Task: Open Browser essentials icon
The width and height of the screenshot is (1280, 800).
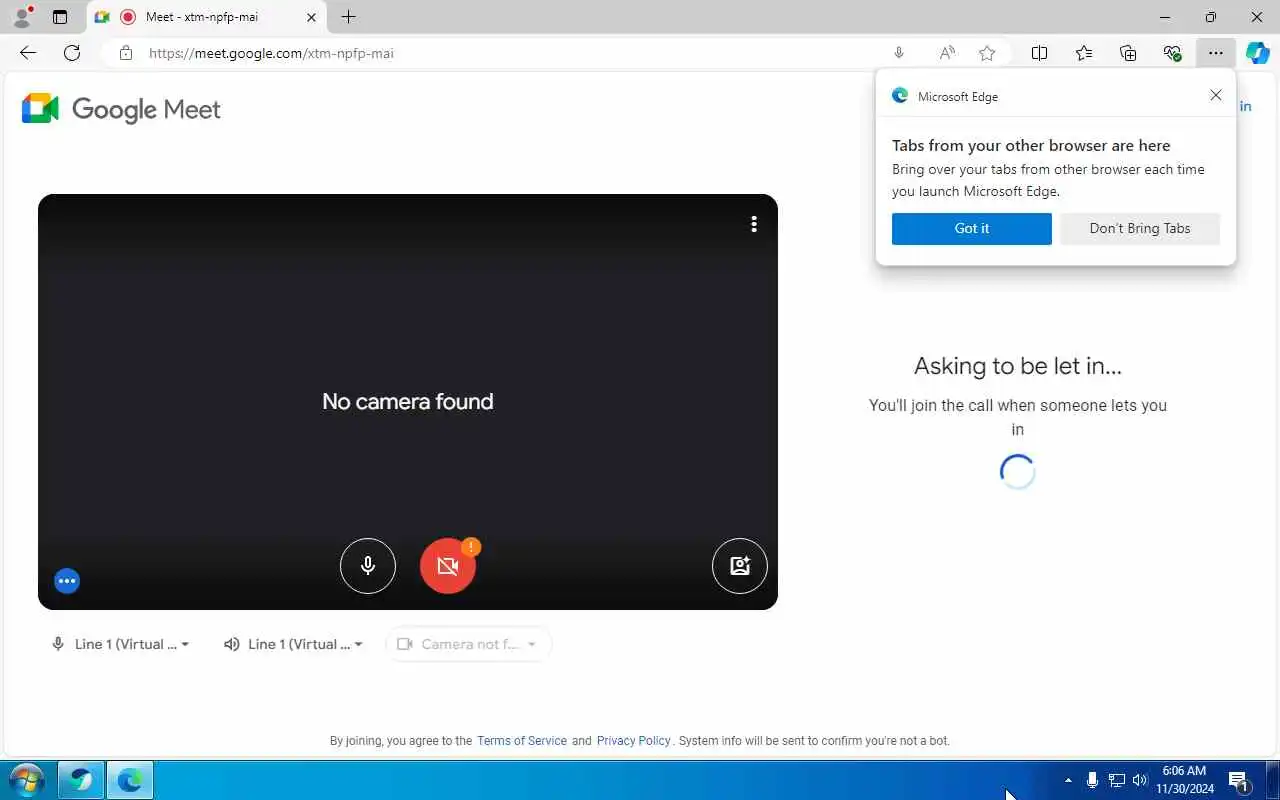Action: tap(1172, 53)
